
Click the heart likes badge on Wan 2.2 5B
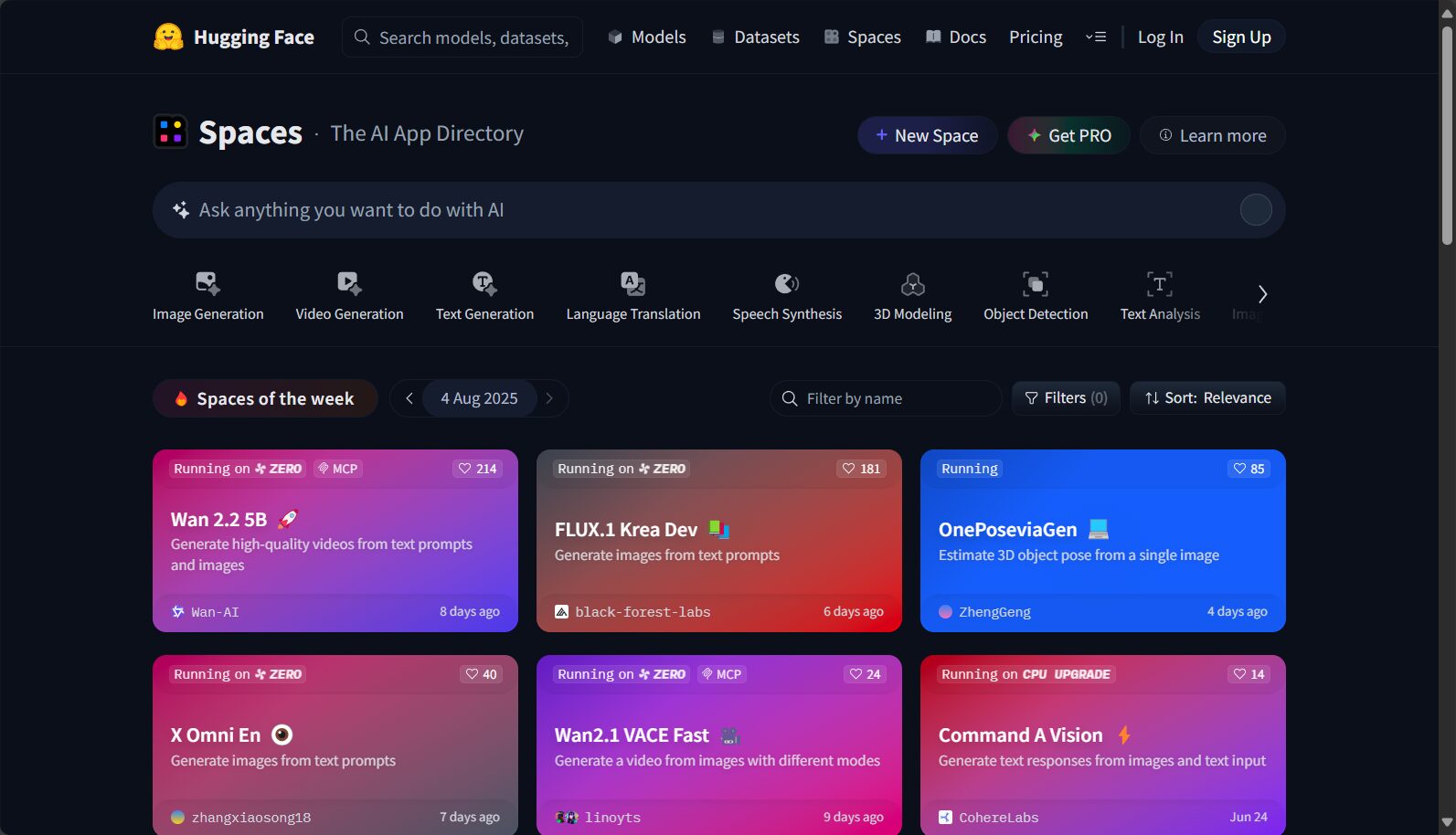(477, 469)
